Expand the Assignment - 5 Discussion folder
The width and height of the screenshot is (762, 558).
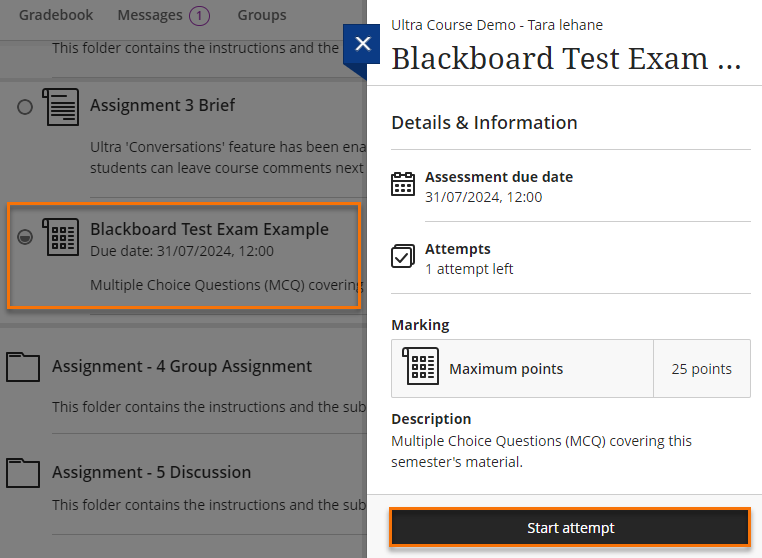tap(152, 472)
